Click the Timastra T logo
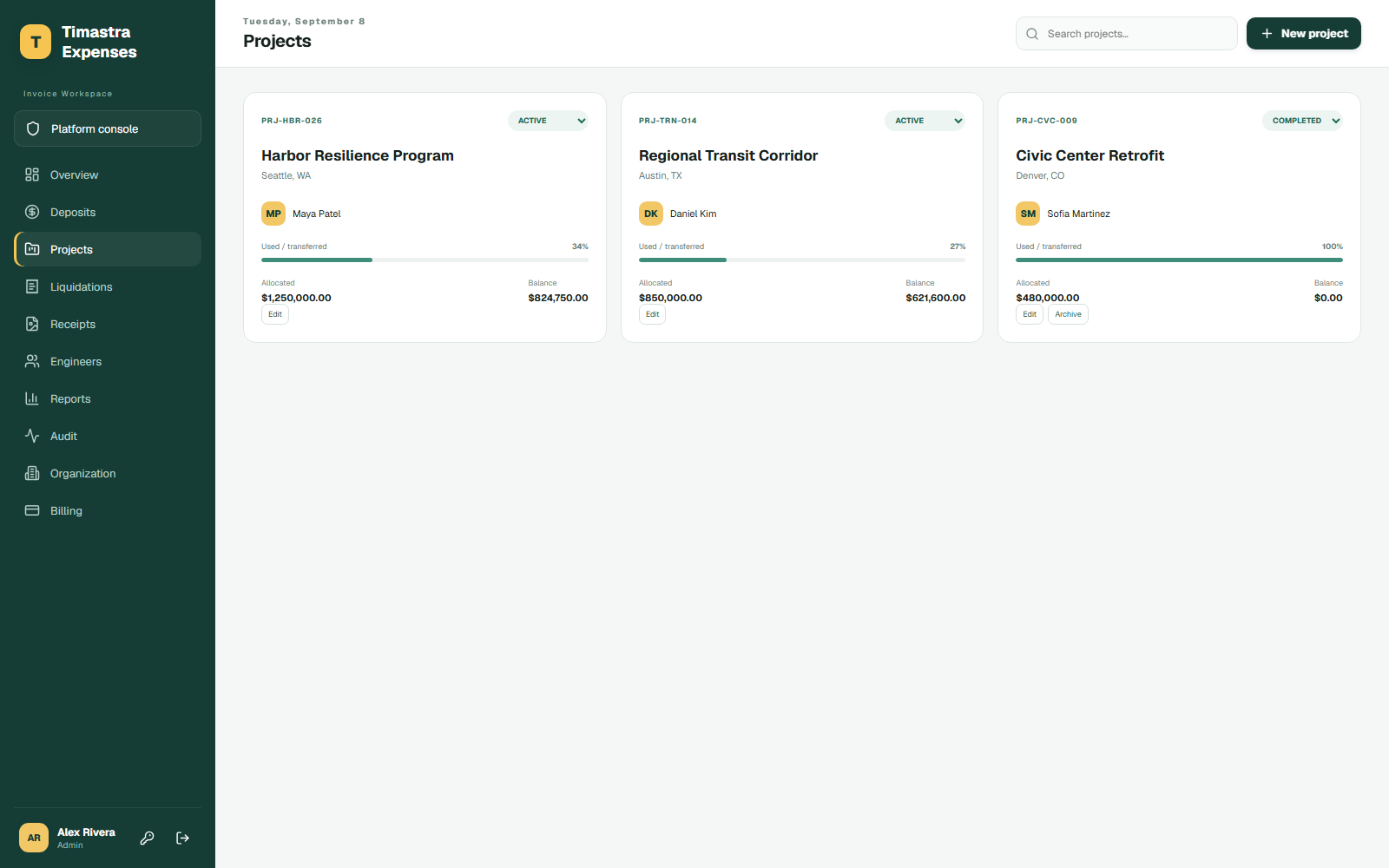1389x868 pixels. [36, 42]
